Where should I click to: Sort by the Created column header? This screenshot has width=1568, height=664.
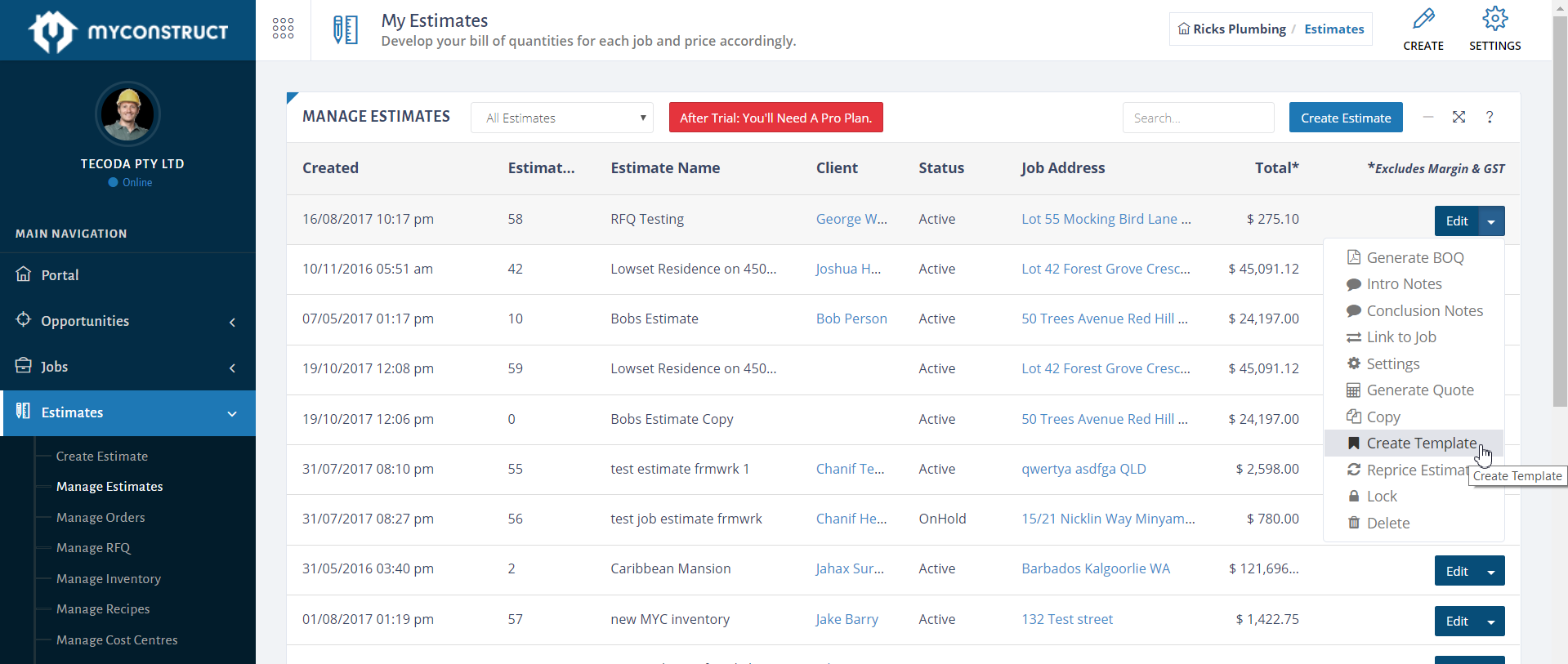[x=330, y=167]
